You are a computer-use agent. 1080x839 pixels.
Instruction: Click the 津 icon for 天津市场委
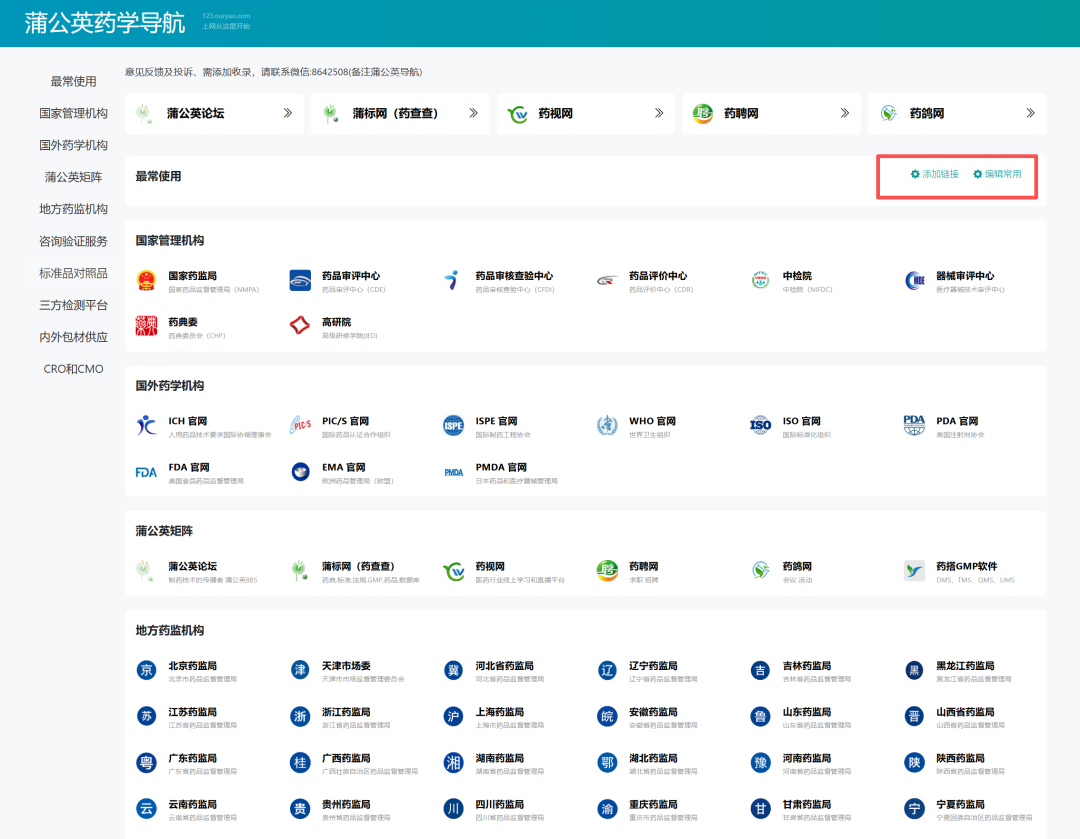coord(300,670)
